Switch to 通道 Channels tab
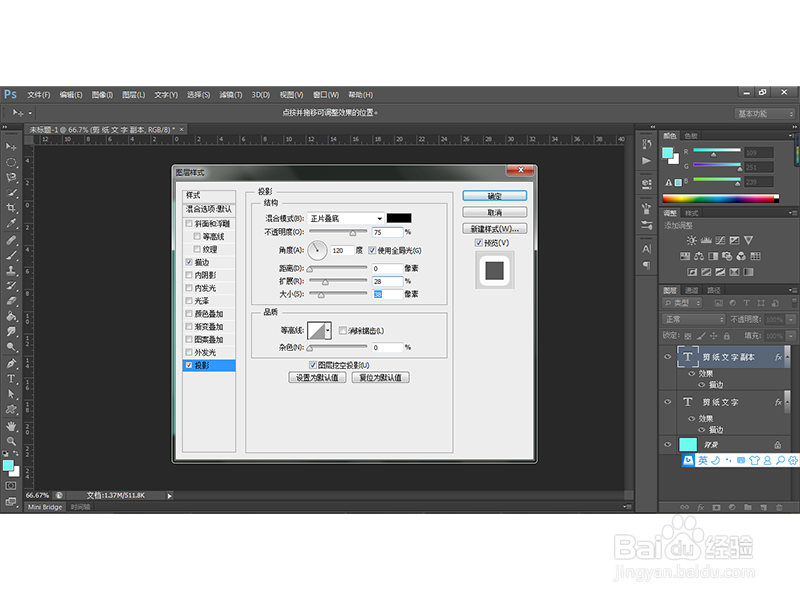Viewport: 800px width, 600px height. click(x=691, y=290)
